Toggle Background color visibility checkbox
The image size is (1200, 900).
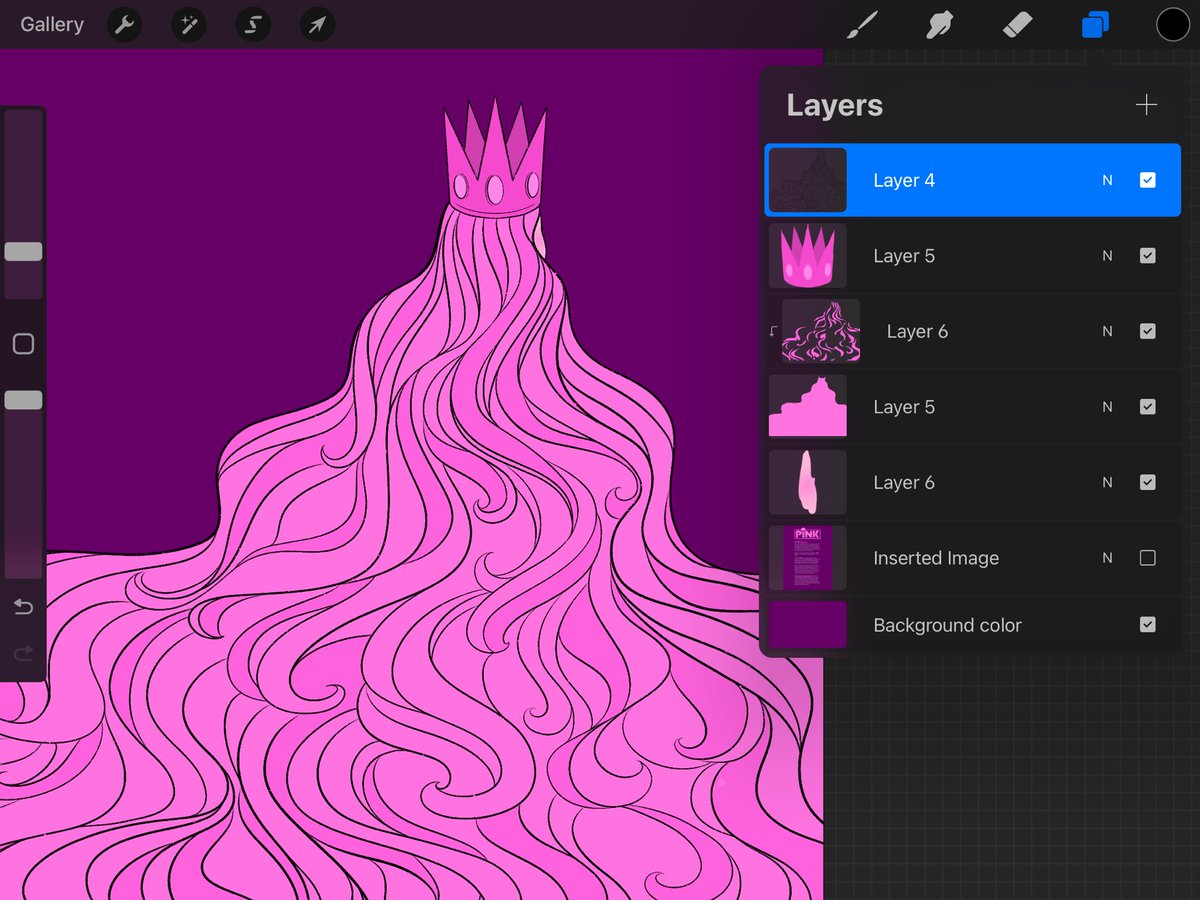pos(1148,625)
